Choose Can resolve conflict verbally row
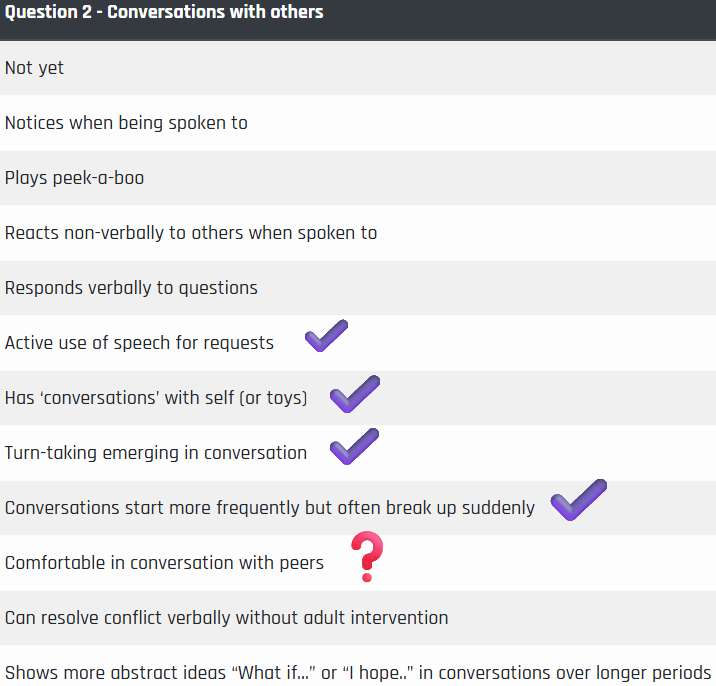This screenshot has width=716, height=686. (x=358, y=618)
